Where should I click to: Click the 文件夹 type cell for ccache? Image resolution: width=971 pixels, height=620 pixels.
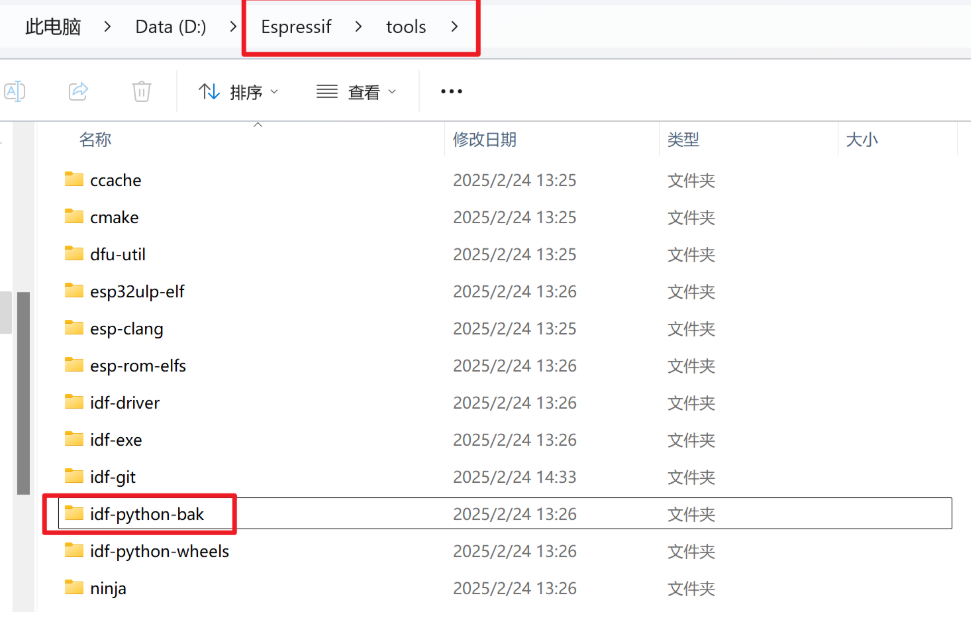tap(691, 180)
